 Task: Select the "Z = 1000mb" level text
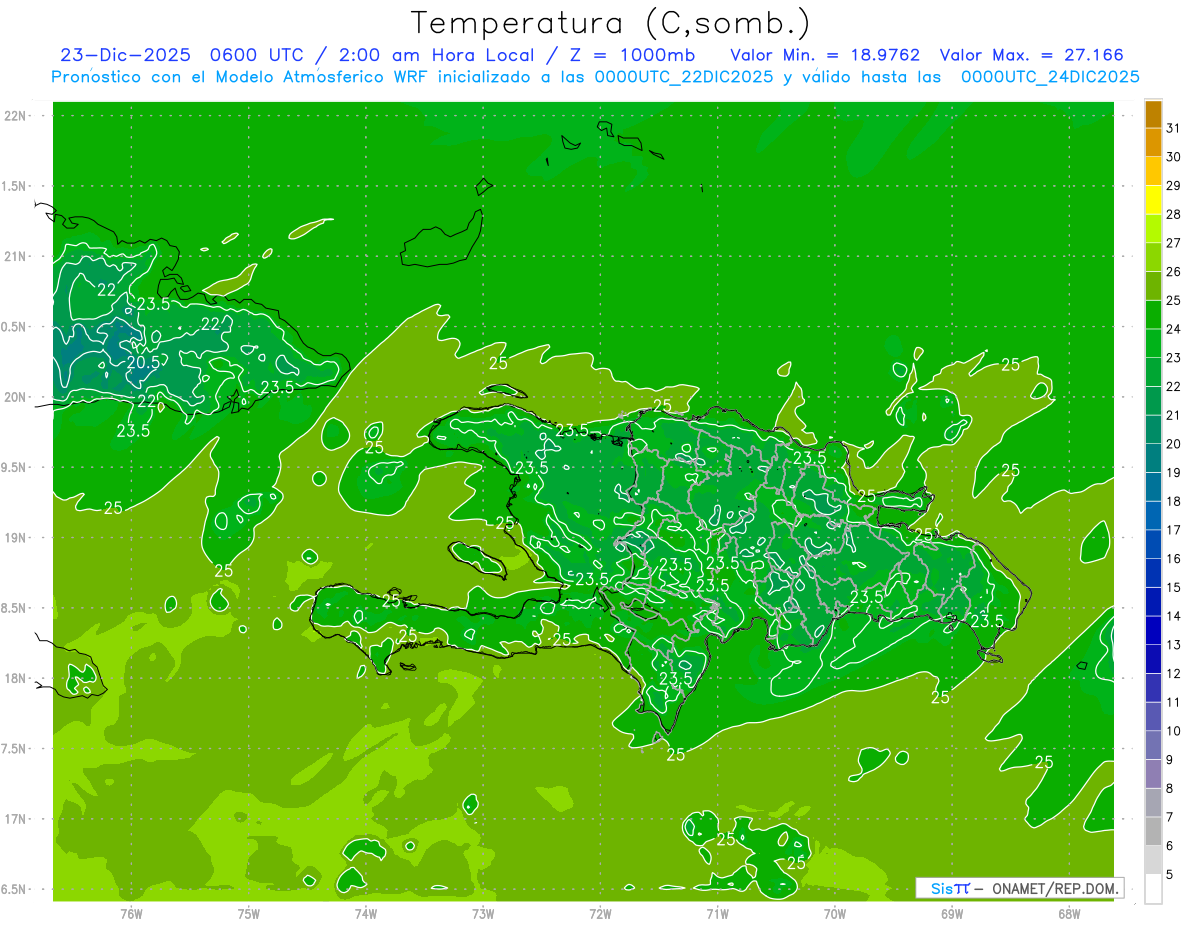click(x=635, y=55)
